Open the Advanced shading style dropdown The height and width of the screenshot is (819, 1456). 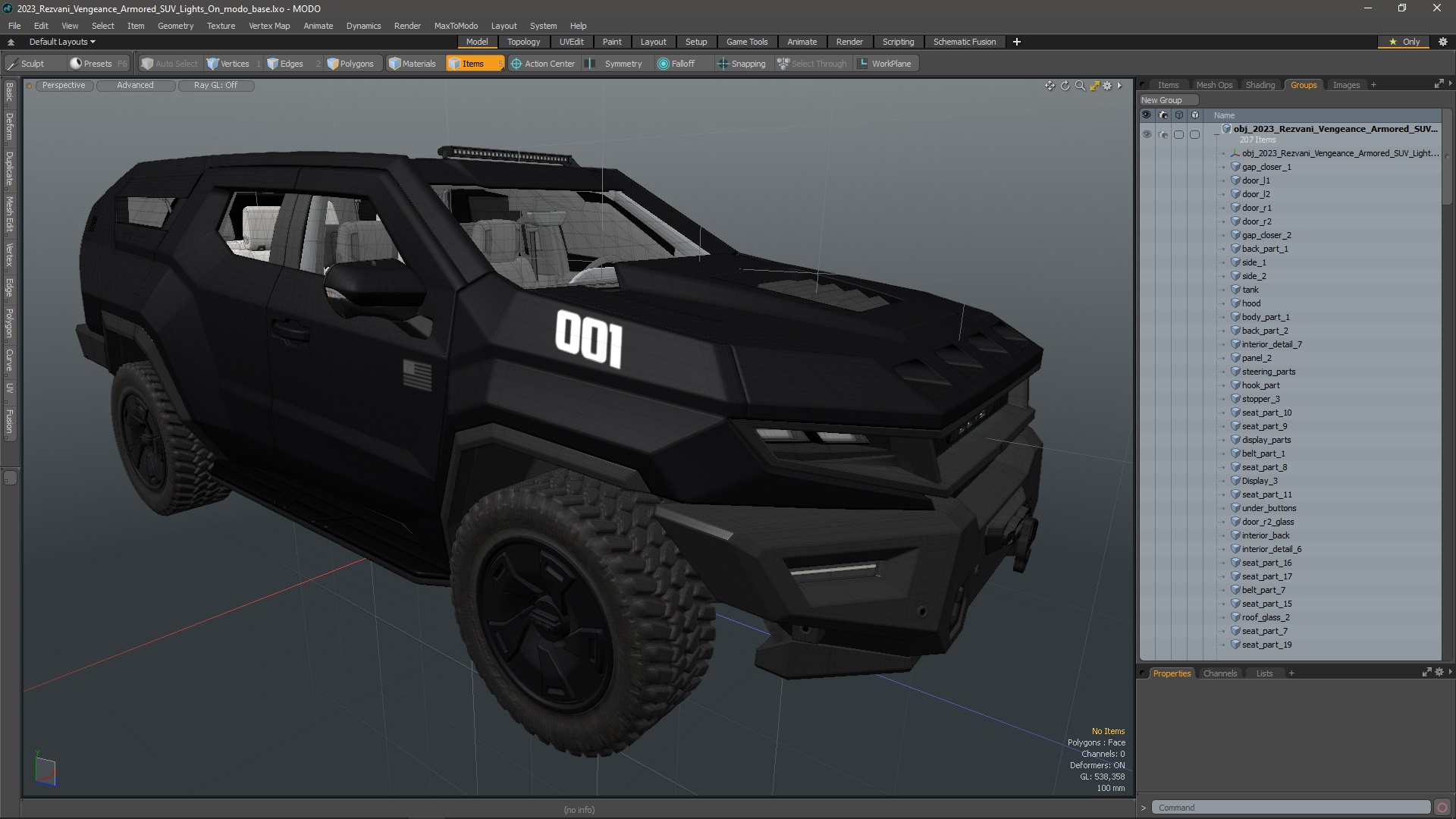(135, 86)
